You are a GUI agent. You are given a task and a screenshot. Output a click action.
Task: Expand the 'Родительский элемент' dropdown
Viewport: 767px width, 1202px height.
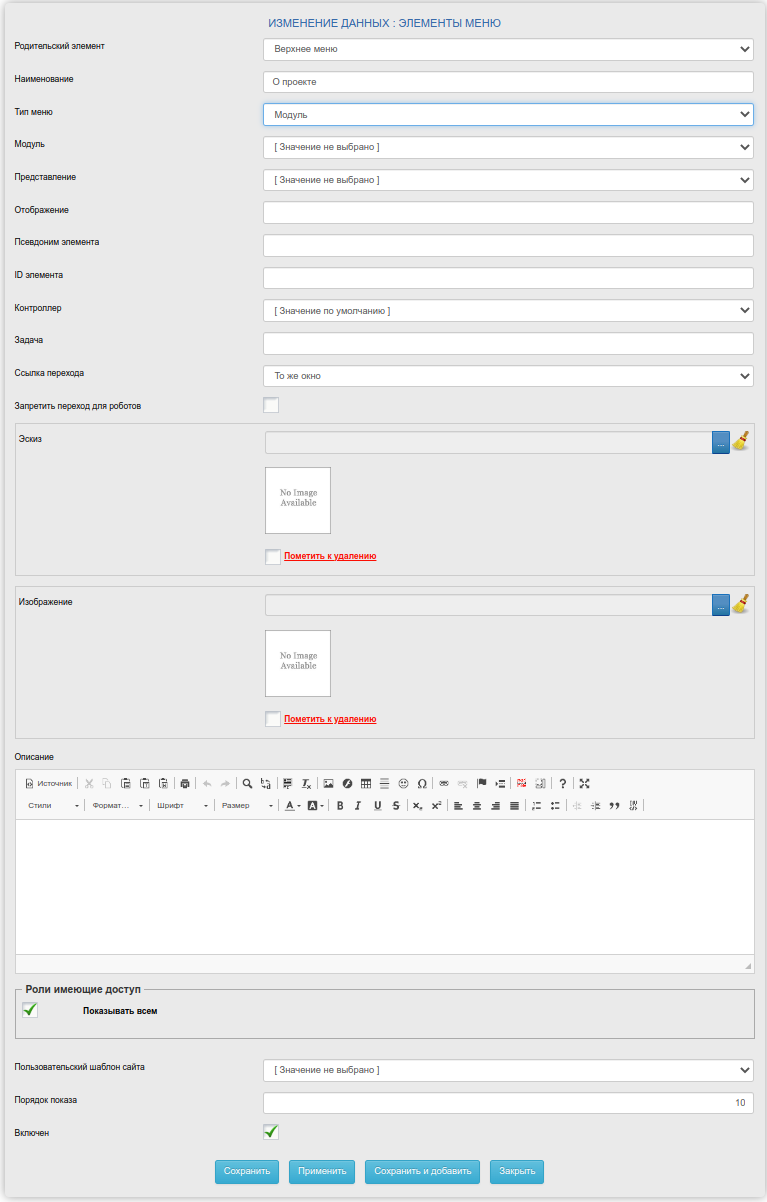click(508, 49)
